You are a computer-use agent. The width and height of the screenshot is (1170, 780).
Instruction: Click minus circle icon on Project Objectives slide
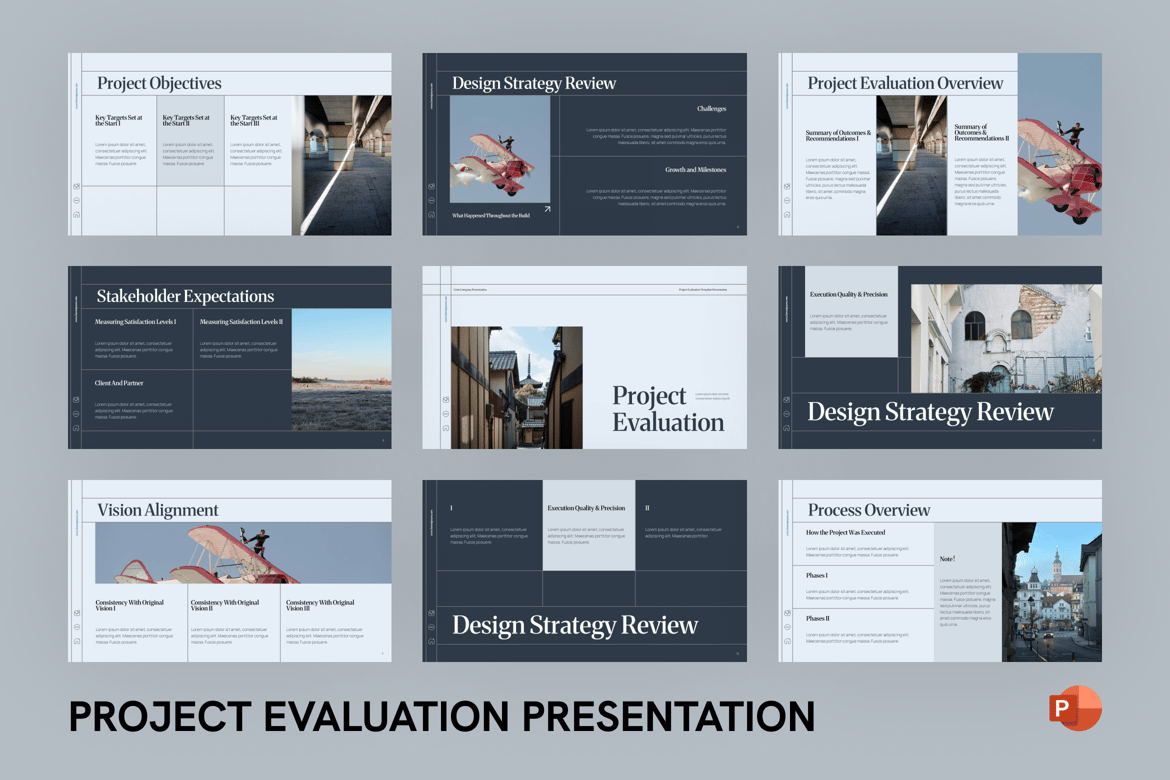76,201
